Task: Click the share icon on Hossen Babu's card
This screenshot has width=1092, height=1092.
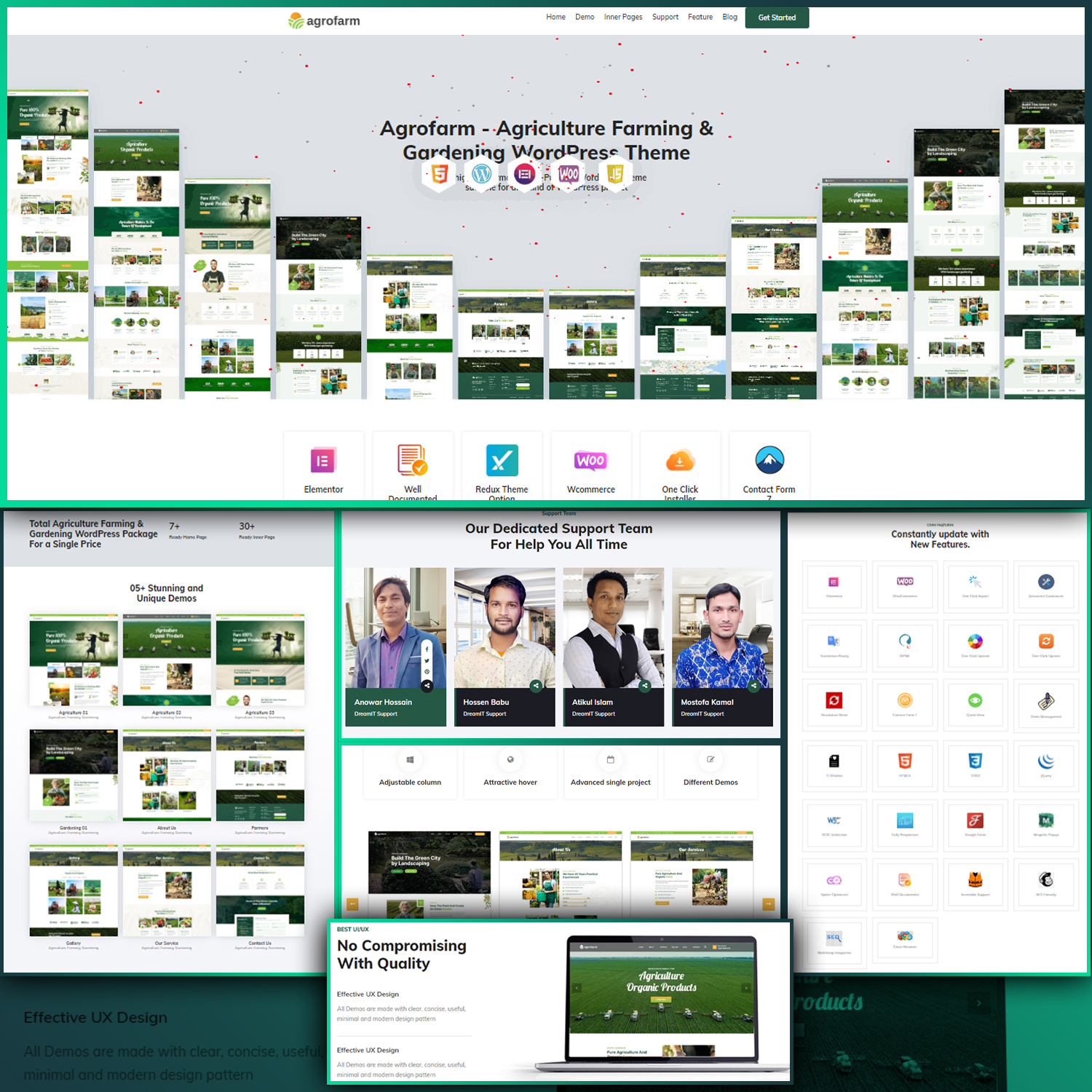Action: pyautogui.click(x=536, y=685)
